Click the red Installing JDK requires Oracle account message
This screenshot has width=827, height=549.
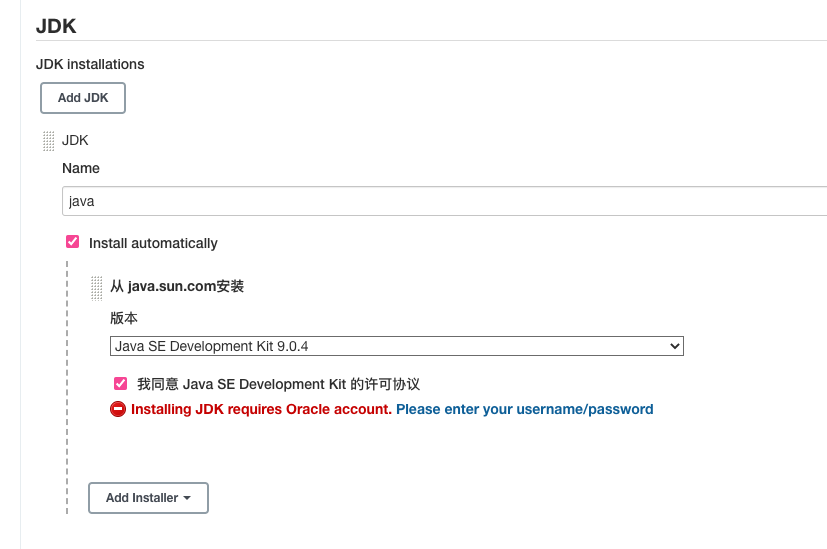click(x=261, y=409)
